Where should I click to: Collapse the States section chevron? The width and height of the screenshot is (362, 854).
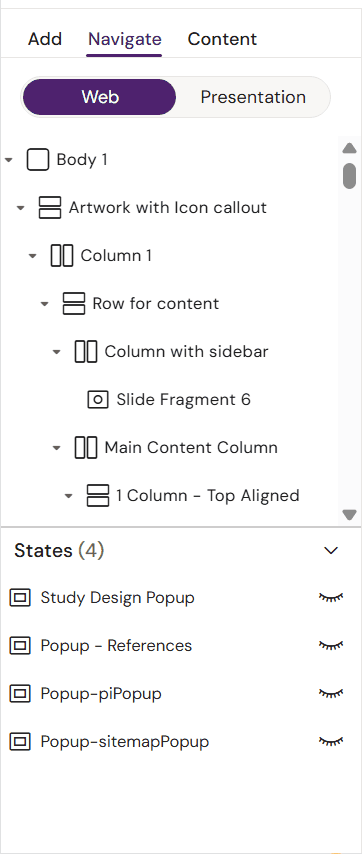click(x=331, y=551)
